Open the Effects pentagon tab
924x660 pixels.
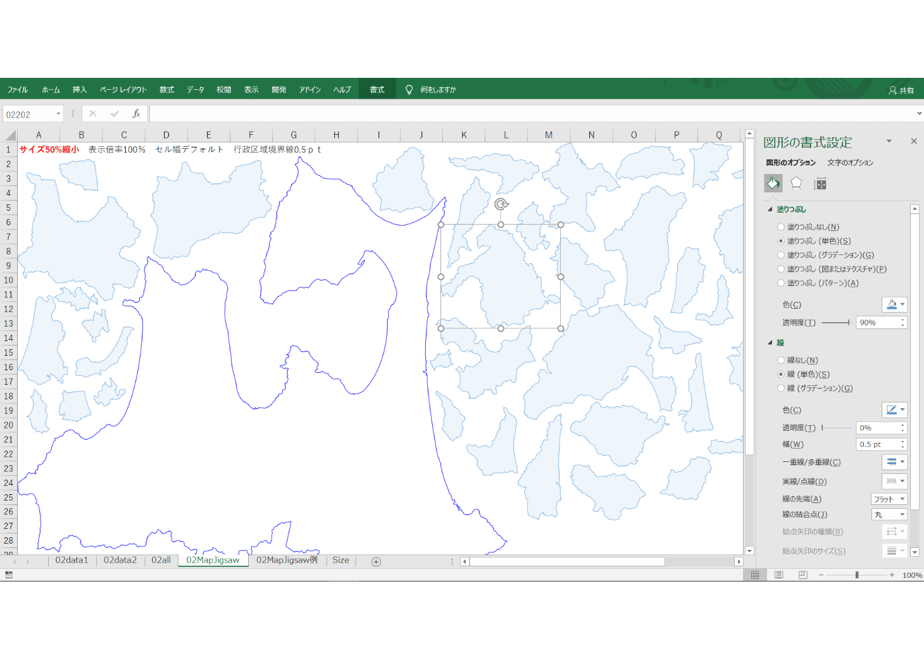[796, 183]
